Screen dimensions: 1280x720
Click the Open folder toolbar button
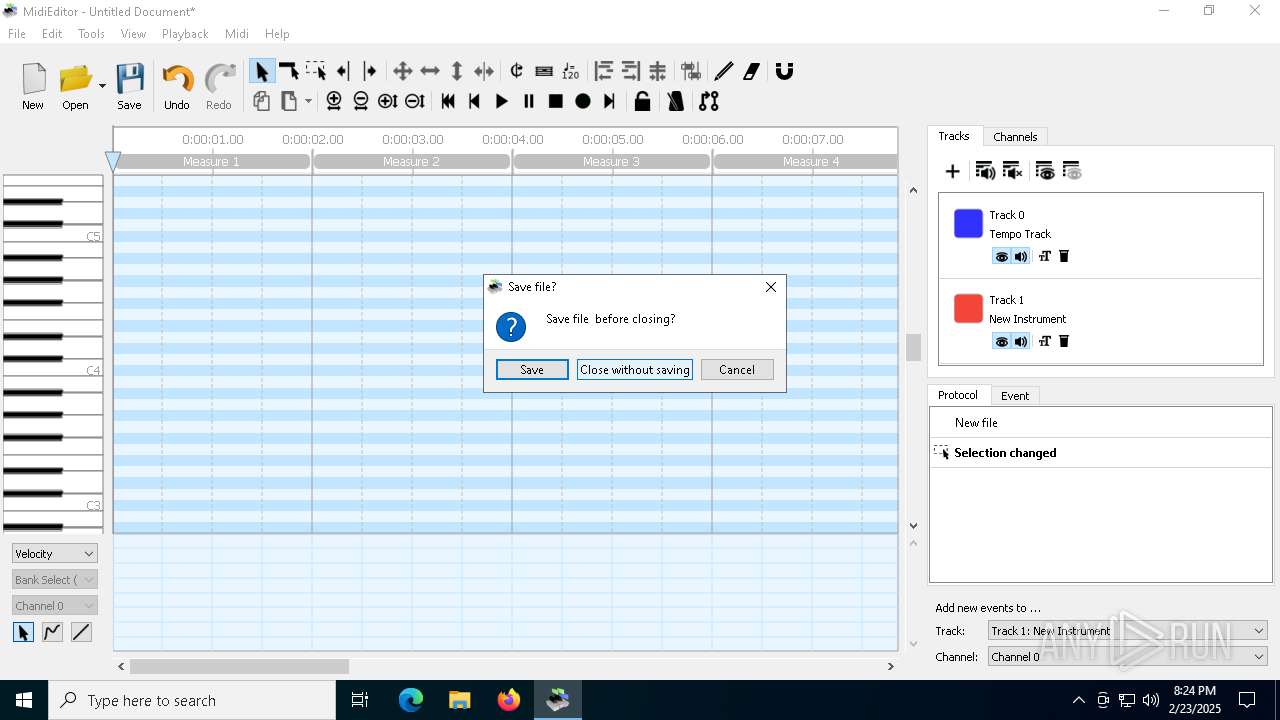coord(76,86)
